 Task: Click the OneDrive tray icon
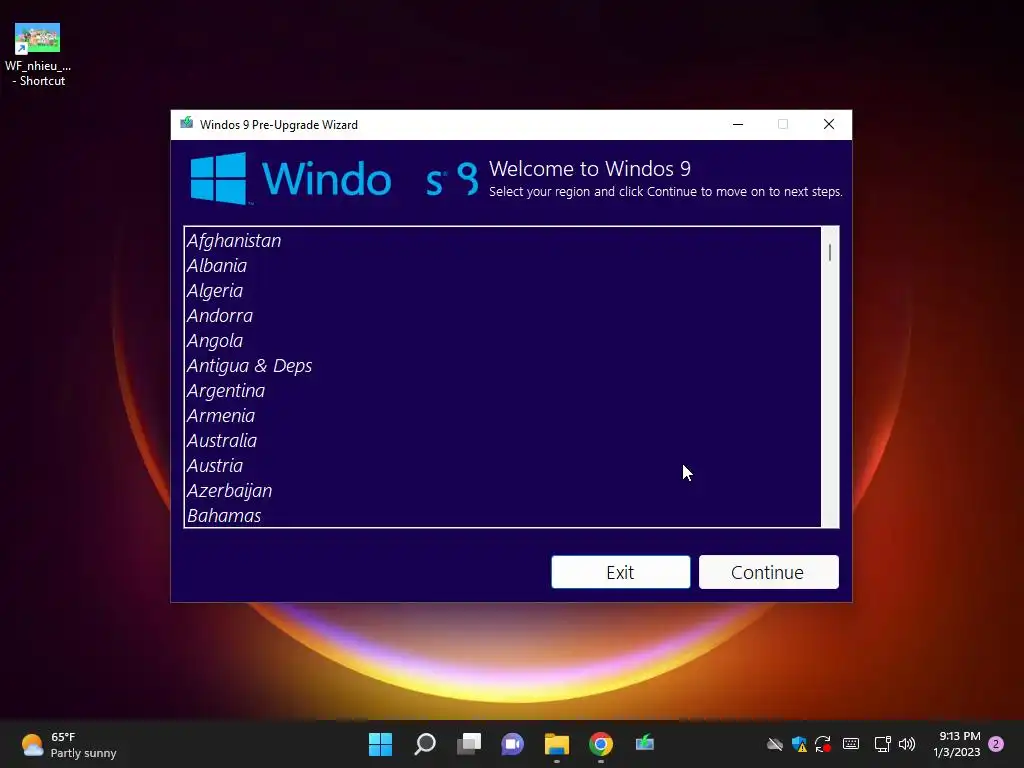point(775,744)
